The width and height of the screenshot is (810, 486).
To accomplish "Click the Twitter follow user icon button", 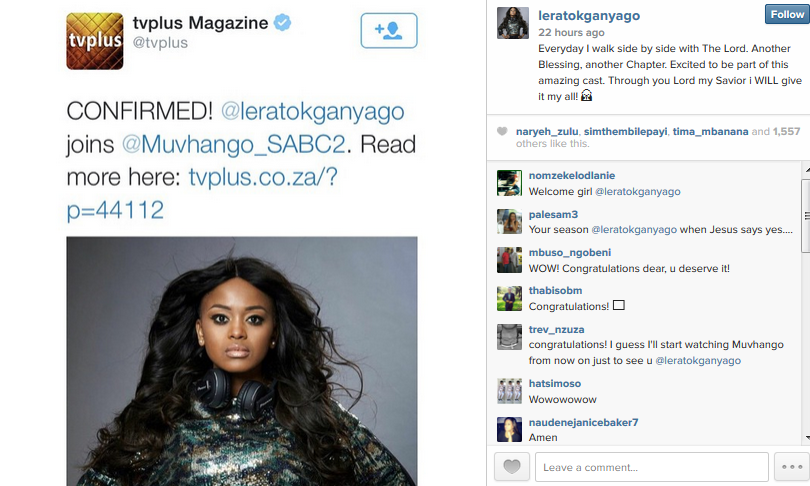I will (x=388, y=30).
